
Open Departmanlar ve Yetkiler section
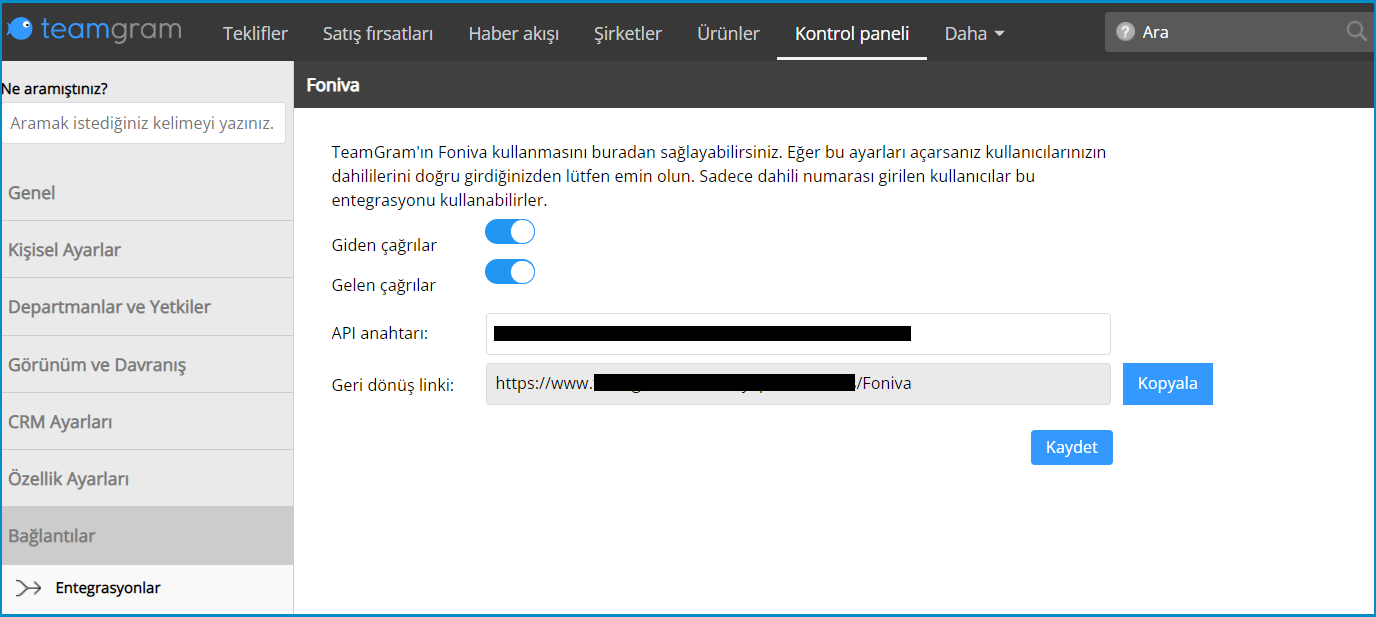(x=146, y=307)
